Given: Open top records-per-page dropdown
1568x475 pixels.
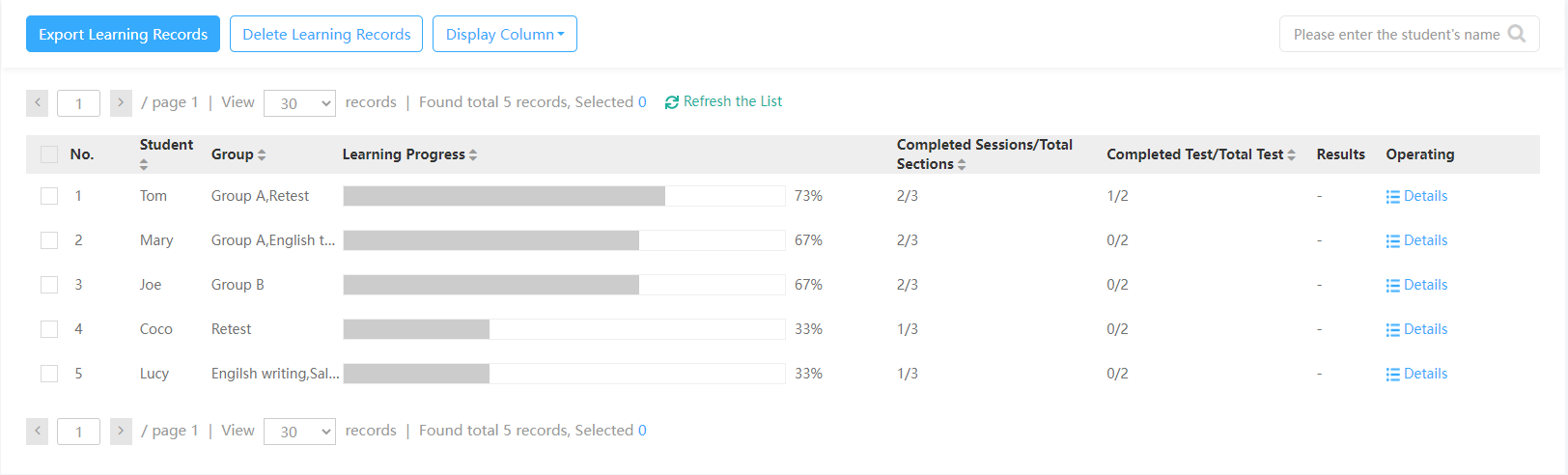Looking at the screenshot, I should [299, 103].
